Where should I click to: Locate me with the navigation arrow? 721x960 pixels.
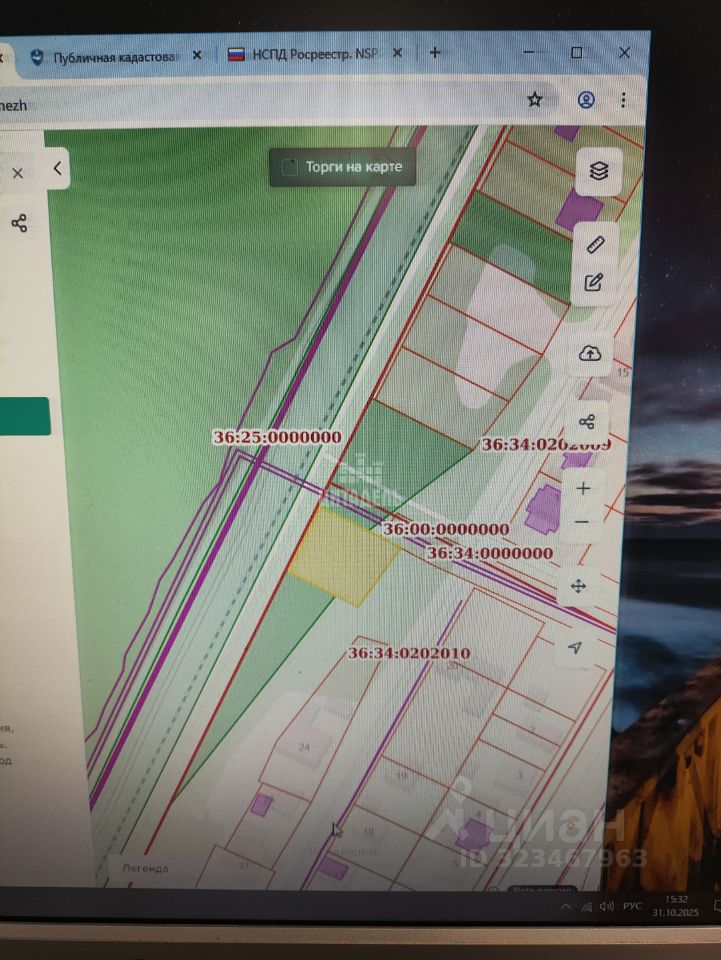[575, 648]
